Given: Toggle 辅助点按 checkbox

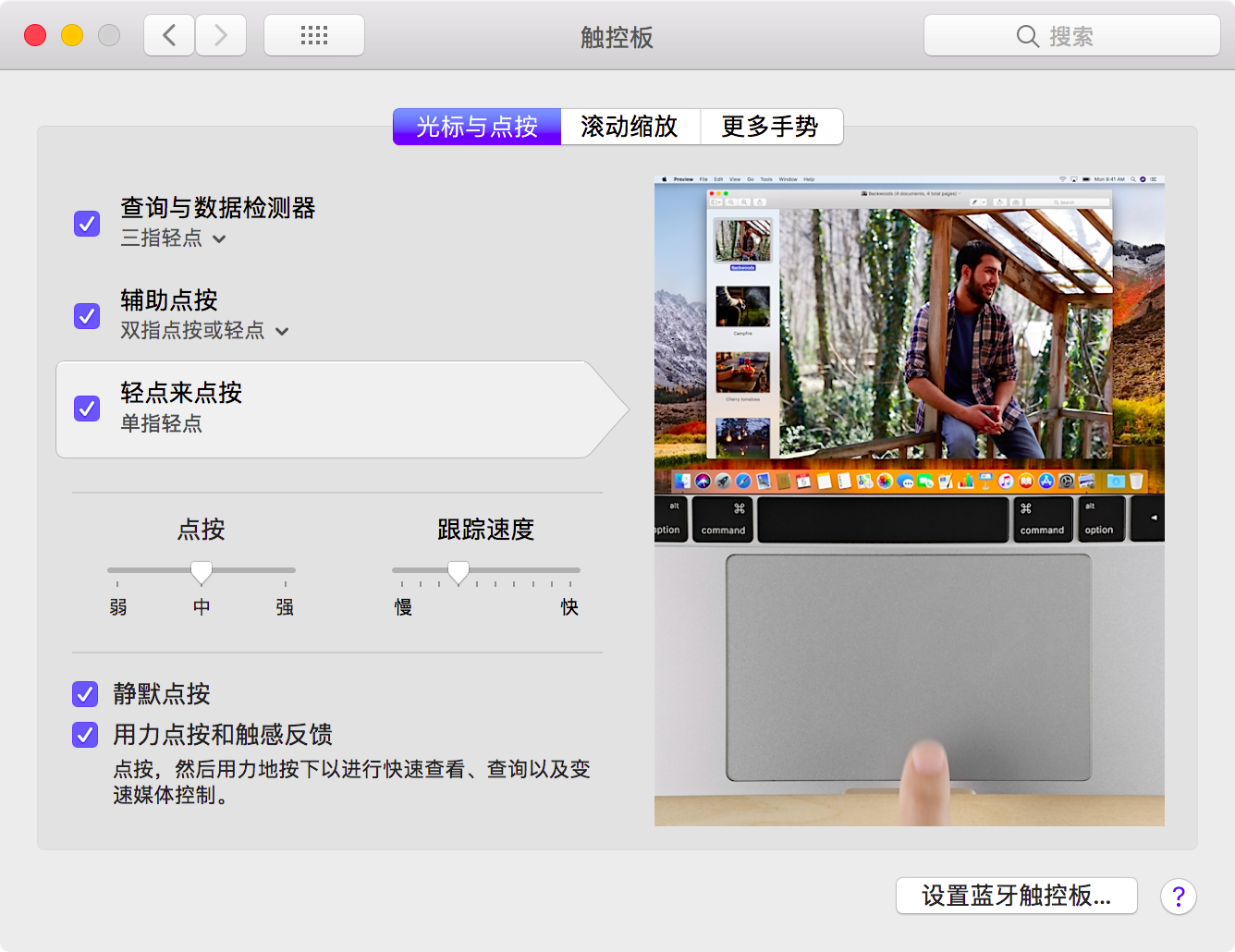Looking at the screenshot, I should (87, 315).
